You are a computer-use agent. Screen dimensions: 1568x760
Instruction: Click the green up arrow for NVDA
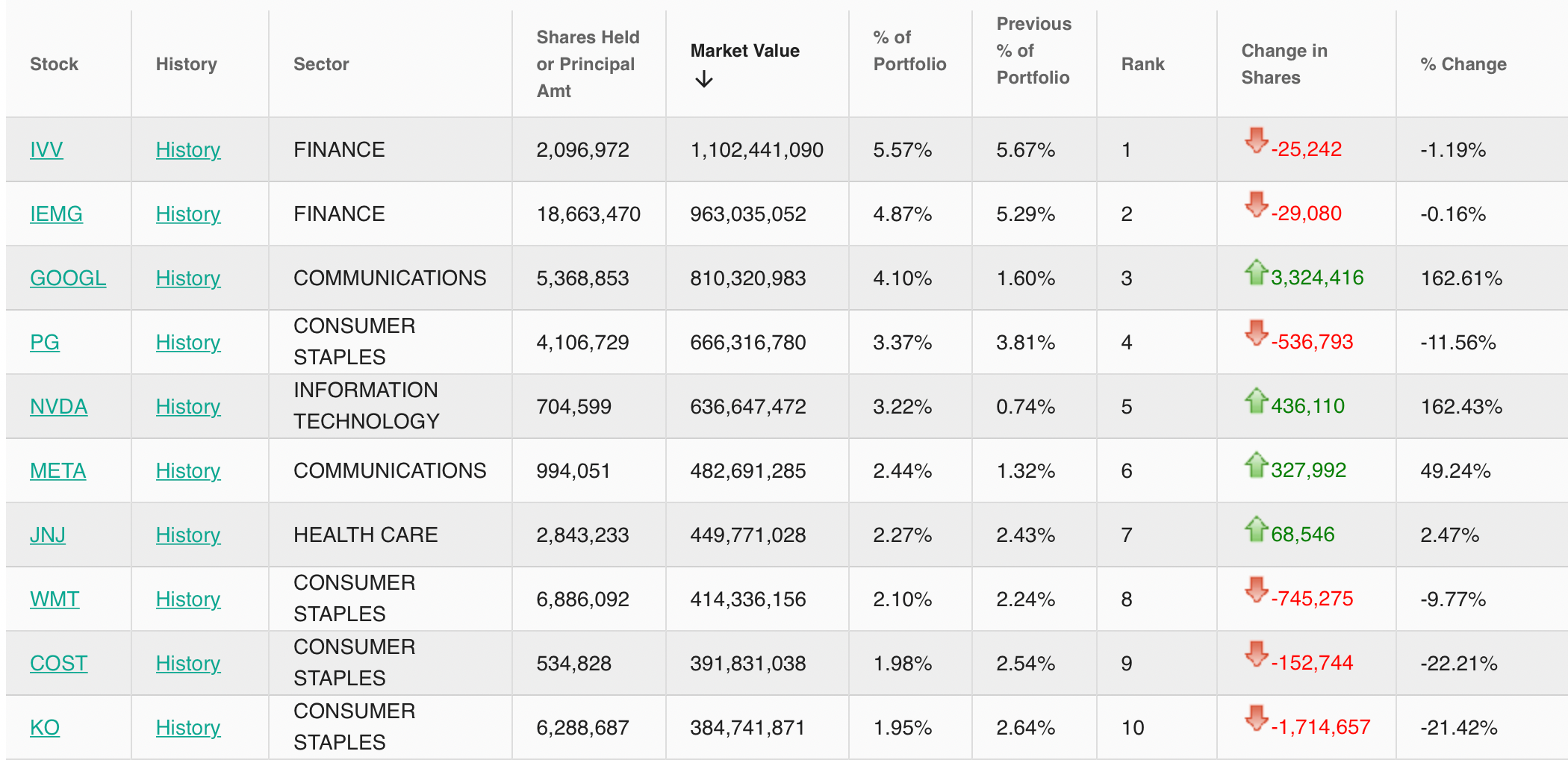point(1257,400)
